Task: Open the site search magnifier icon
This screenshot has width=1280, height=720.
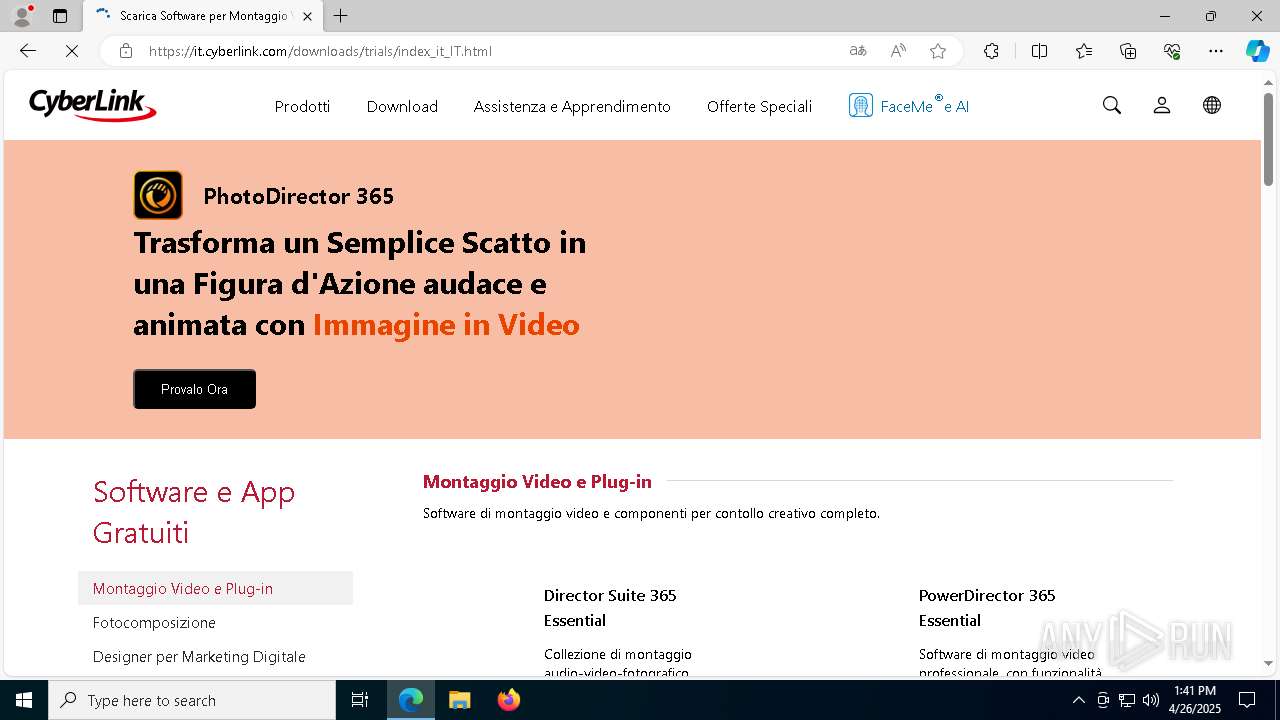Action: coord(1112,105)
